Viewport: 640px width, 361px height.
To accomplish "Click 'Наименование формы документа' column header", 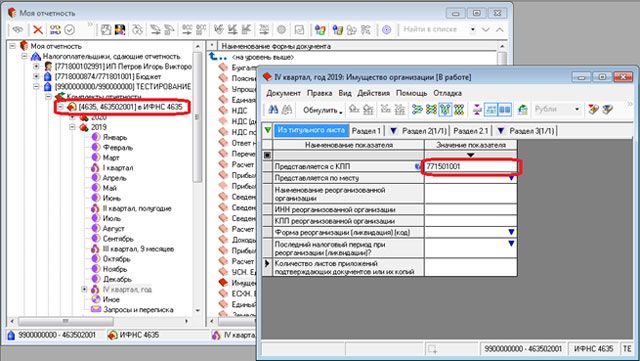I will point(358,46).
